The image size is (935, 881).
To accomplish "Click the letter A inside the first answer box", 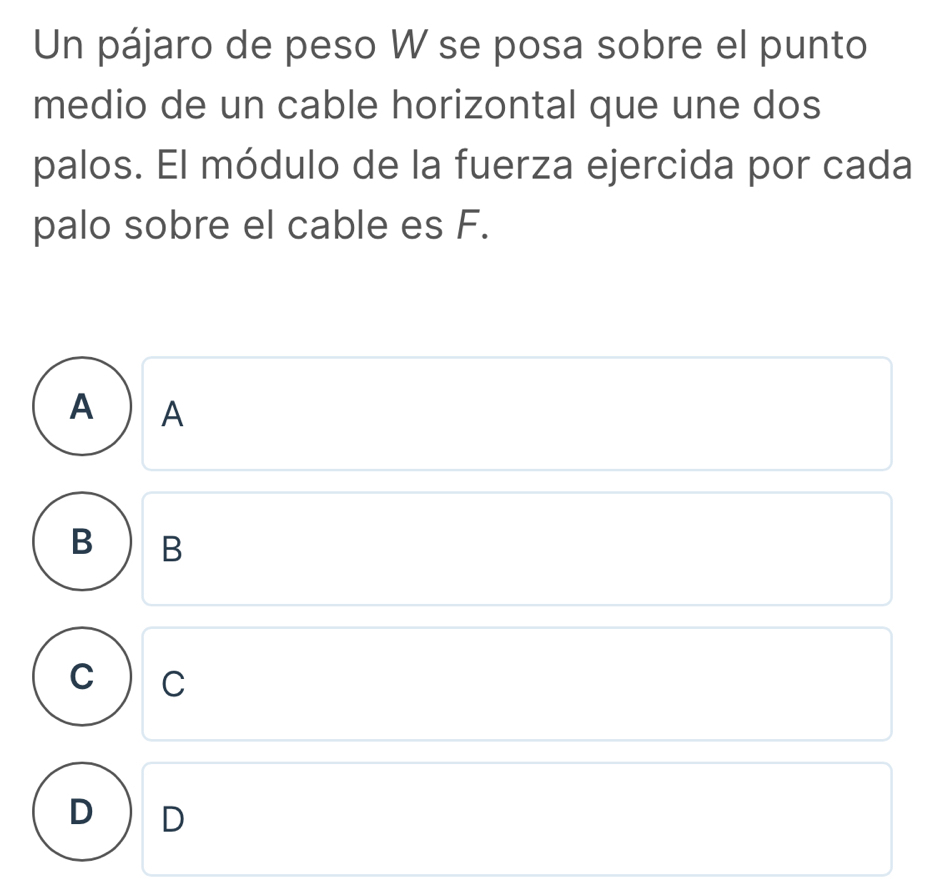I will point(173,415).
